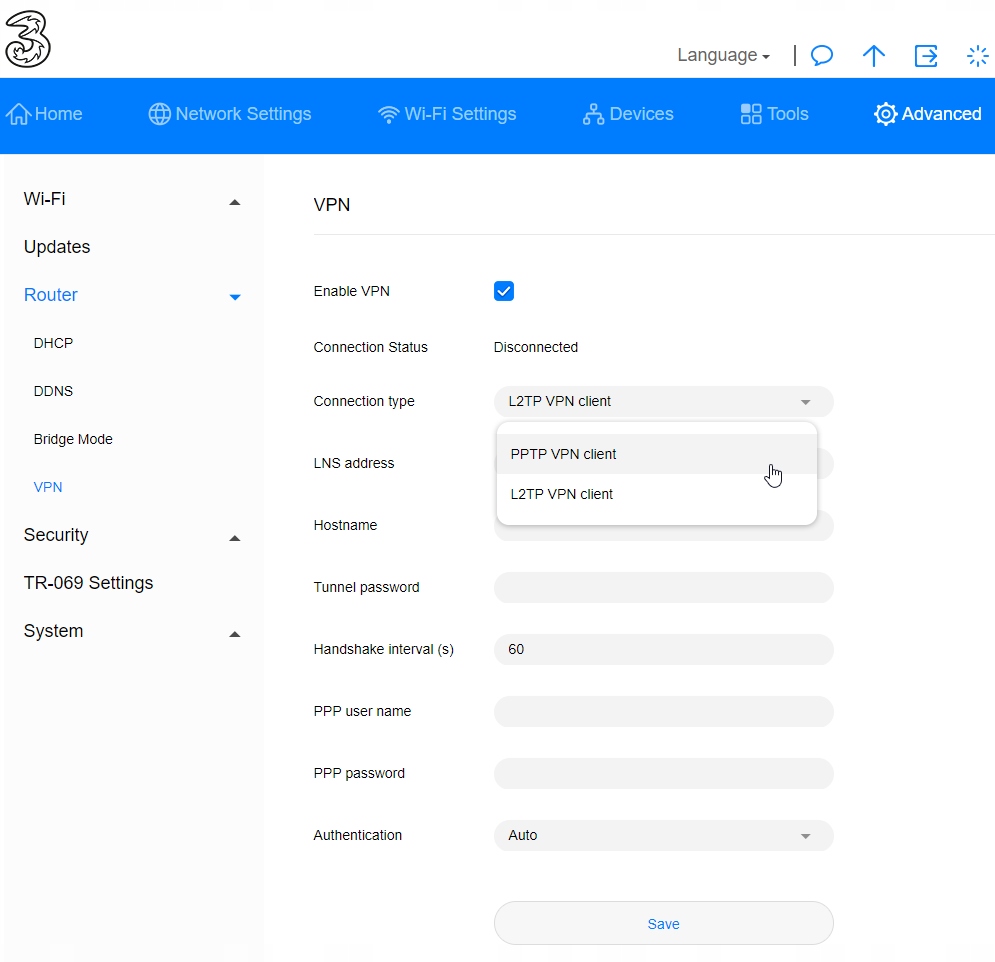Click the upward arrow update icon
The width and height of the screenshot is (995, 962).
pyautogui.click(x=874, y=56)
